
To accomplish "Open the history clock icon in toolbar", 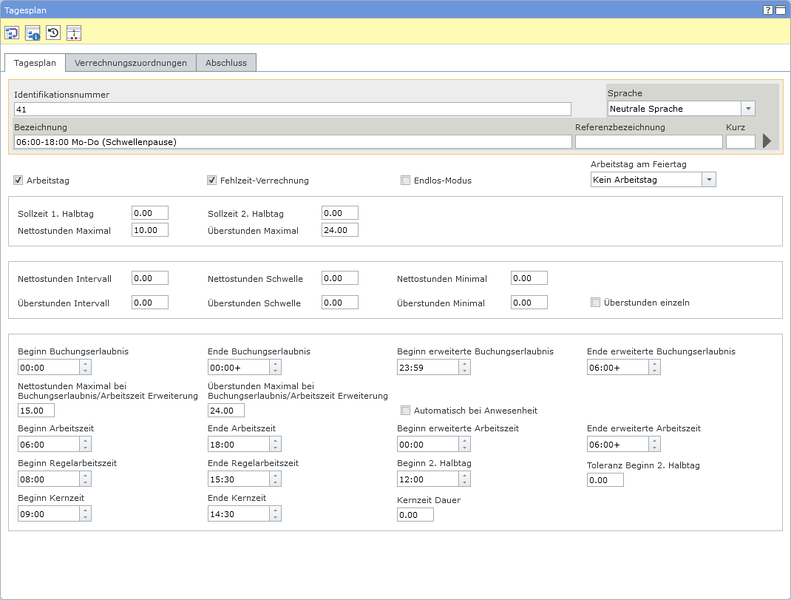I will tap(53, 33).
